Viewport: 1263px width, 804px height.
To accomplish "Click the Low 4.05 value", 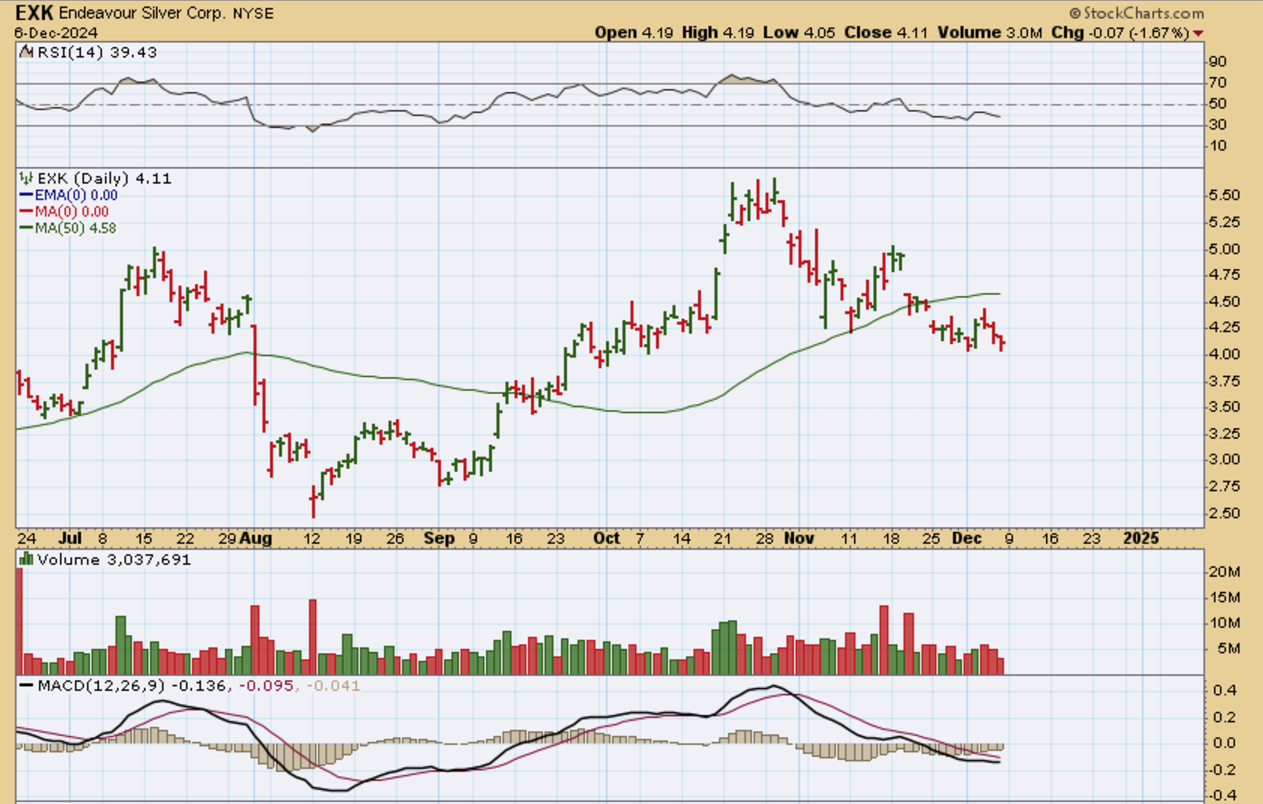I will (797, 32).
